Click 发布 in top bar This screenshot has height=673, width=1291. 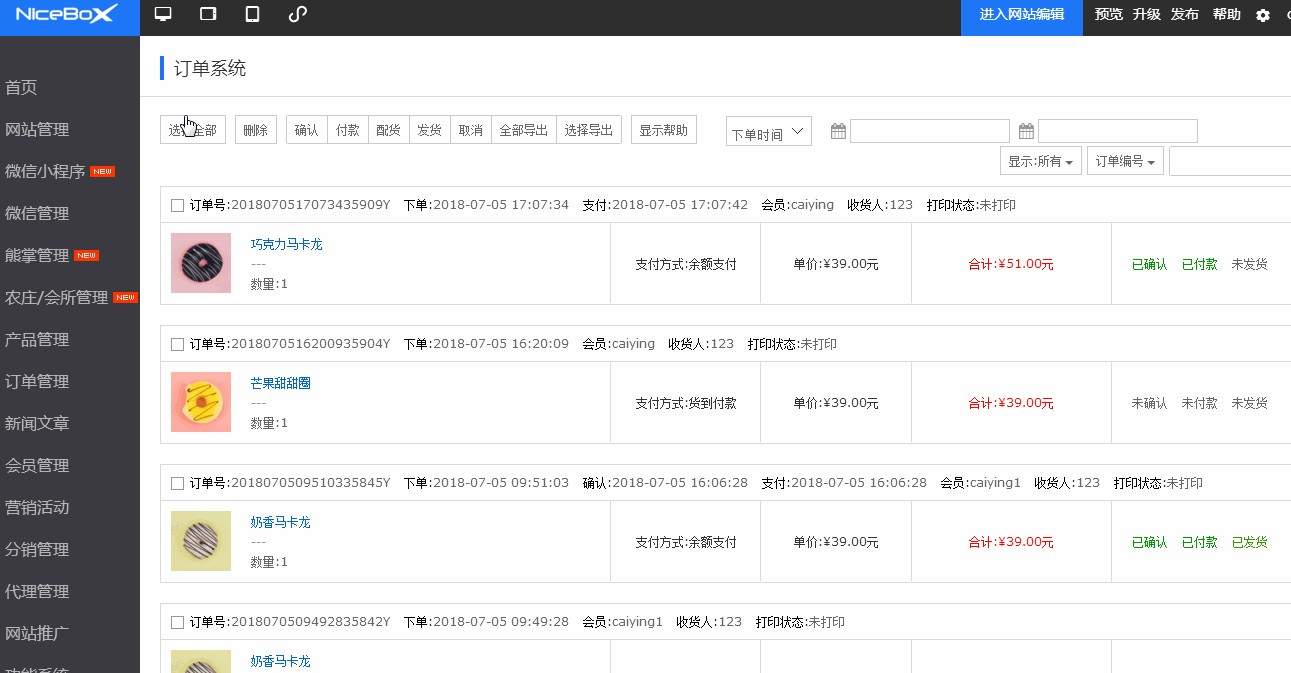point(1185,15)
